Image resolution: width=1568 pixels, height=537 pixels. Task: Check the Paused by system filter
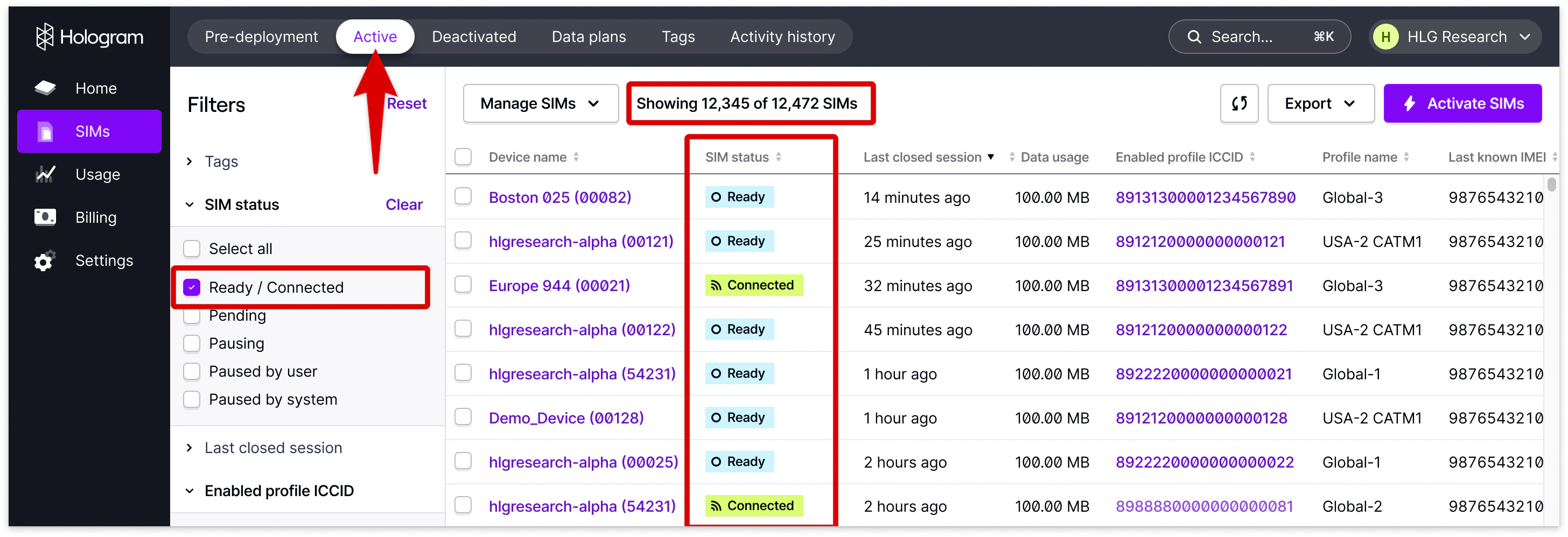(x=192, y=400)
